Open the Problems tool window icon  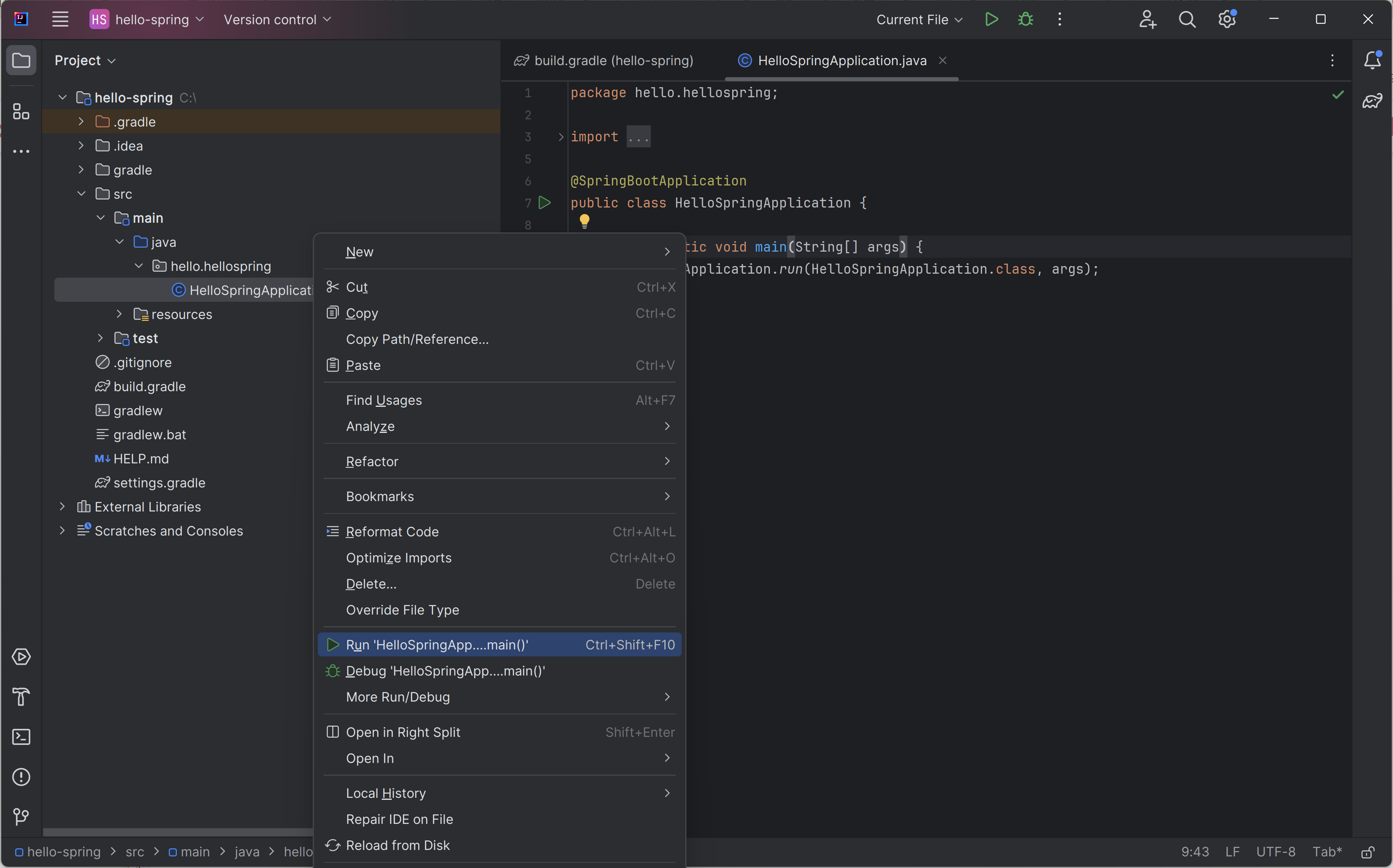point(21,777)
